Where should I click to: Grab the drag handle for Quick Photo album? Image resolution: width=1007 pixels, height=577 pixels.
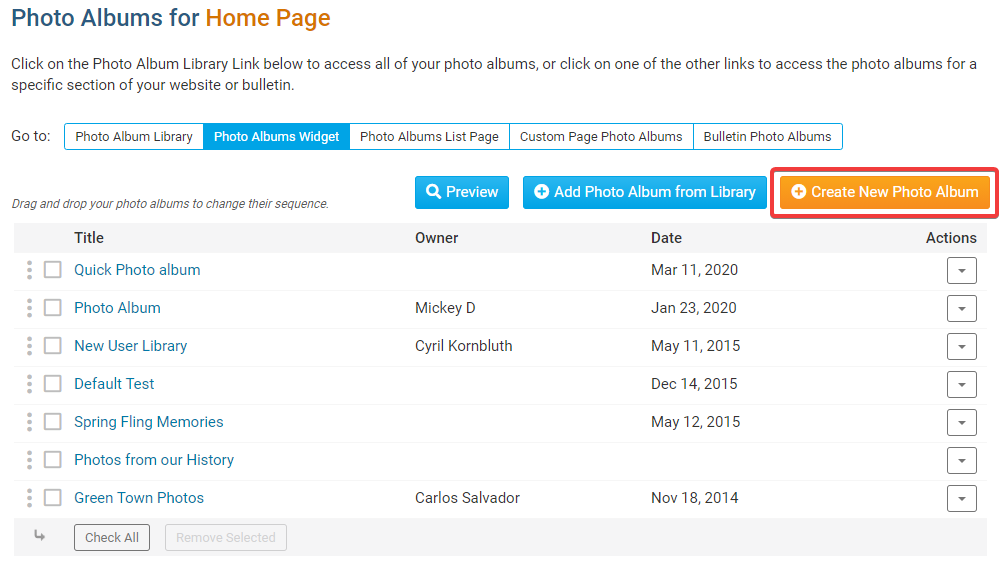click(x=29, y=270)
